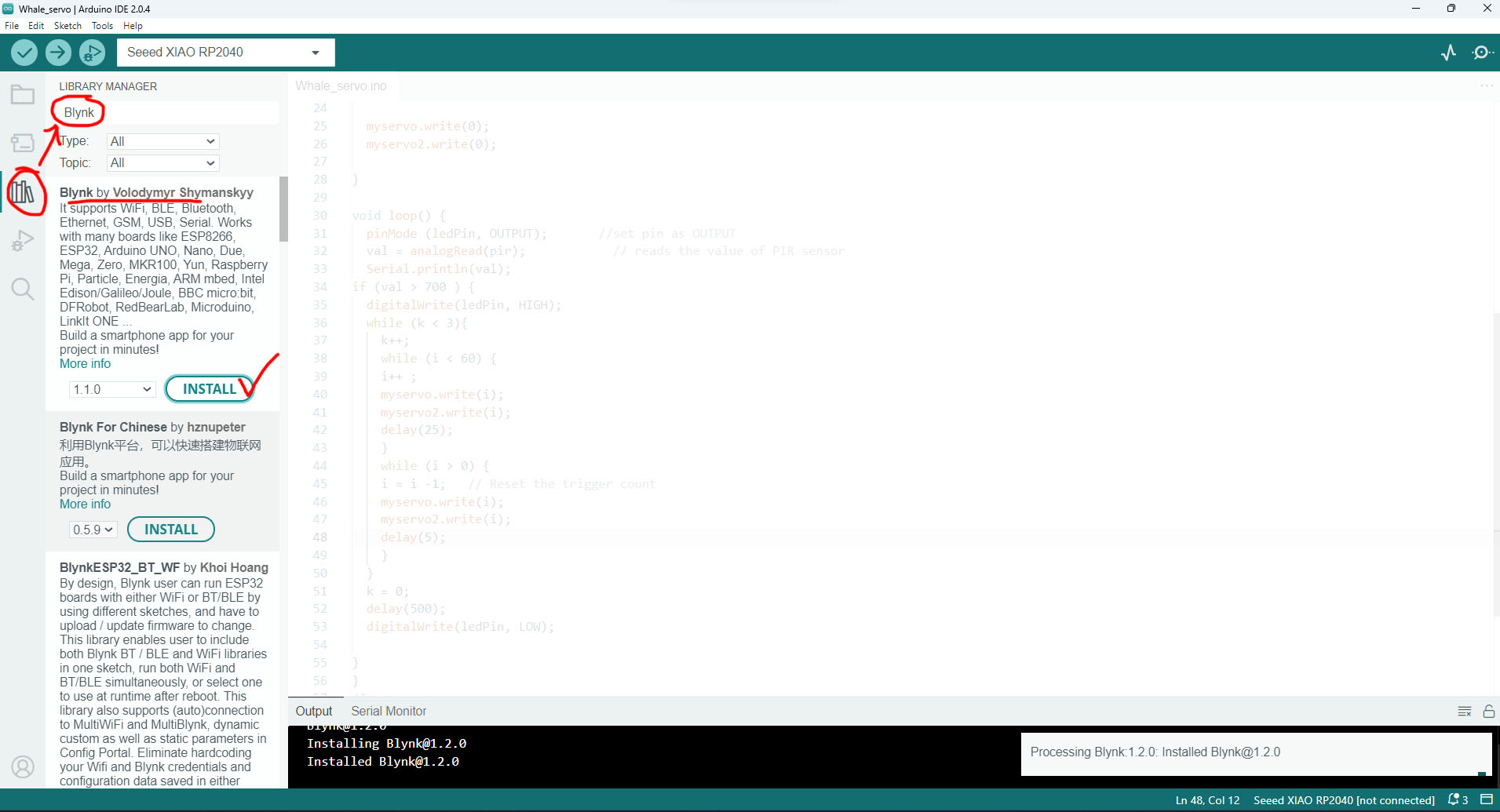
Task: Click the Serial.println(val); code line
Action: click(x=438, y=269)
